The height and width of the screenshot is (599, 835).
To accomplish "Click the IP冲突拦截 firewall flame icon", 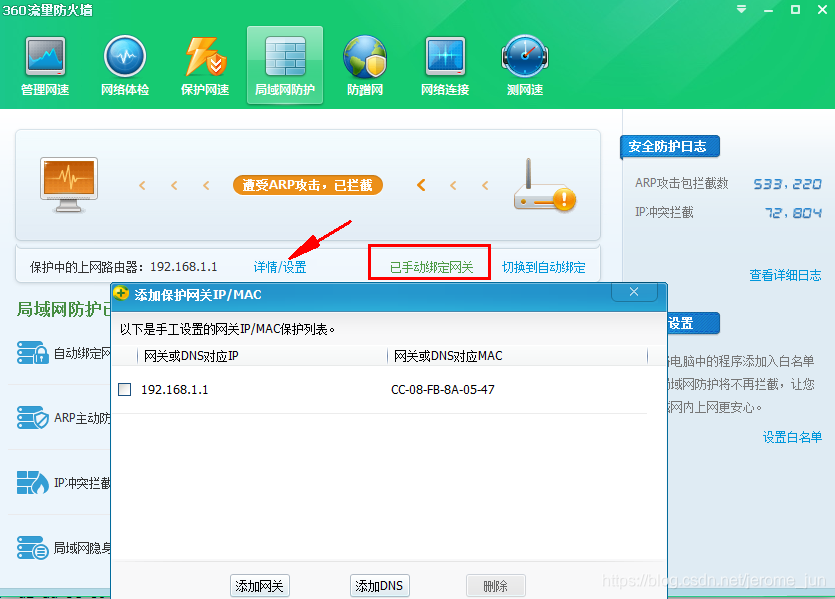I will click(x=32, y=482).
